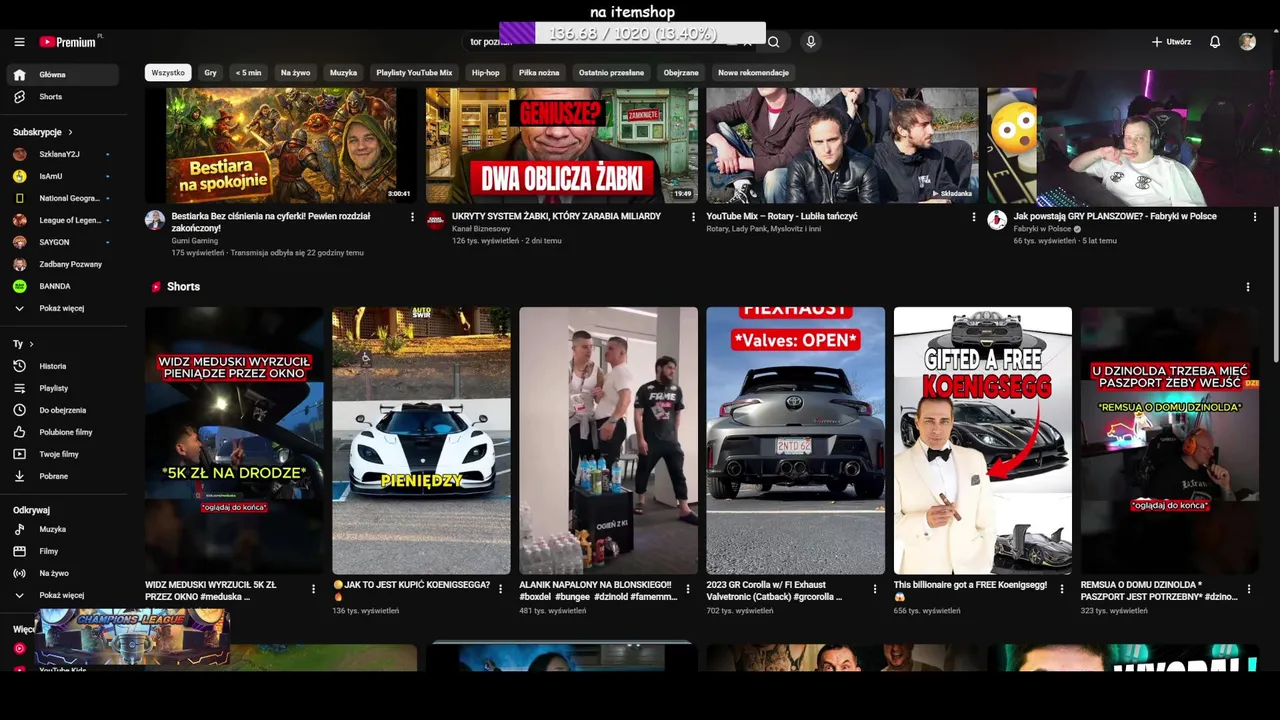This screenshot has width=1280, height=720.
Task: Open options for YouTube Mix Rotary
Action: 974,217
